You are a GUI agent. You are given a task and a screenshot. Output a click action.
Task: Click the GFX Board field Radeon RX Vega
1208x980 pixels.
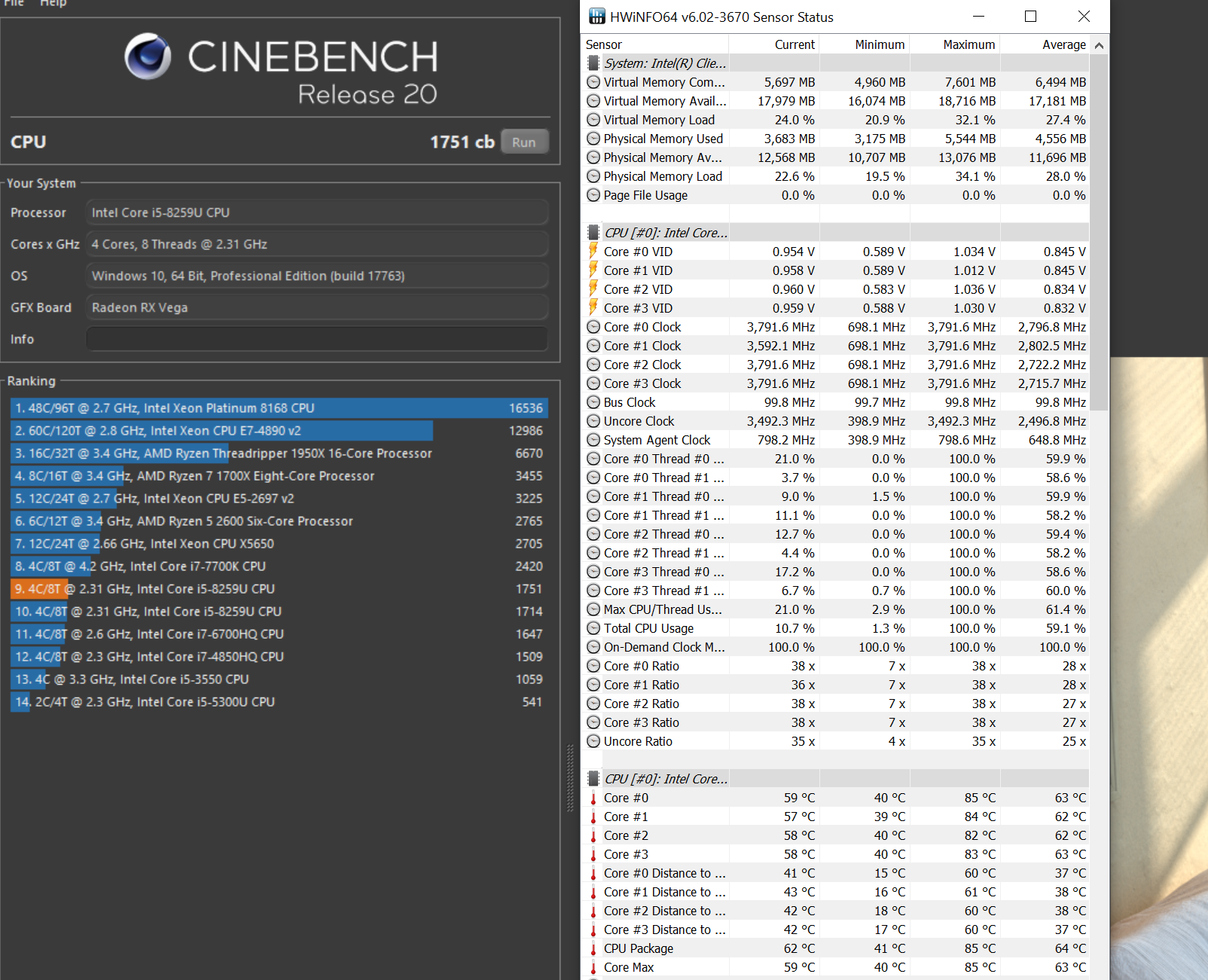(x=316, y=307)
